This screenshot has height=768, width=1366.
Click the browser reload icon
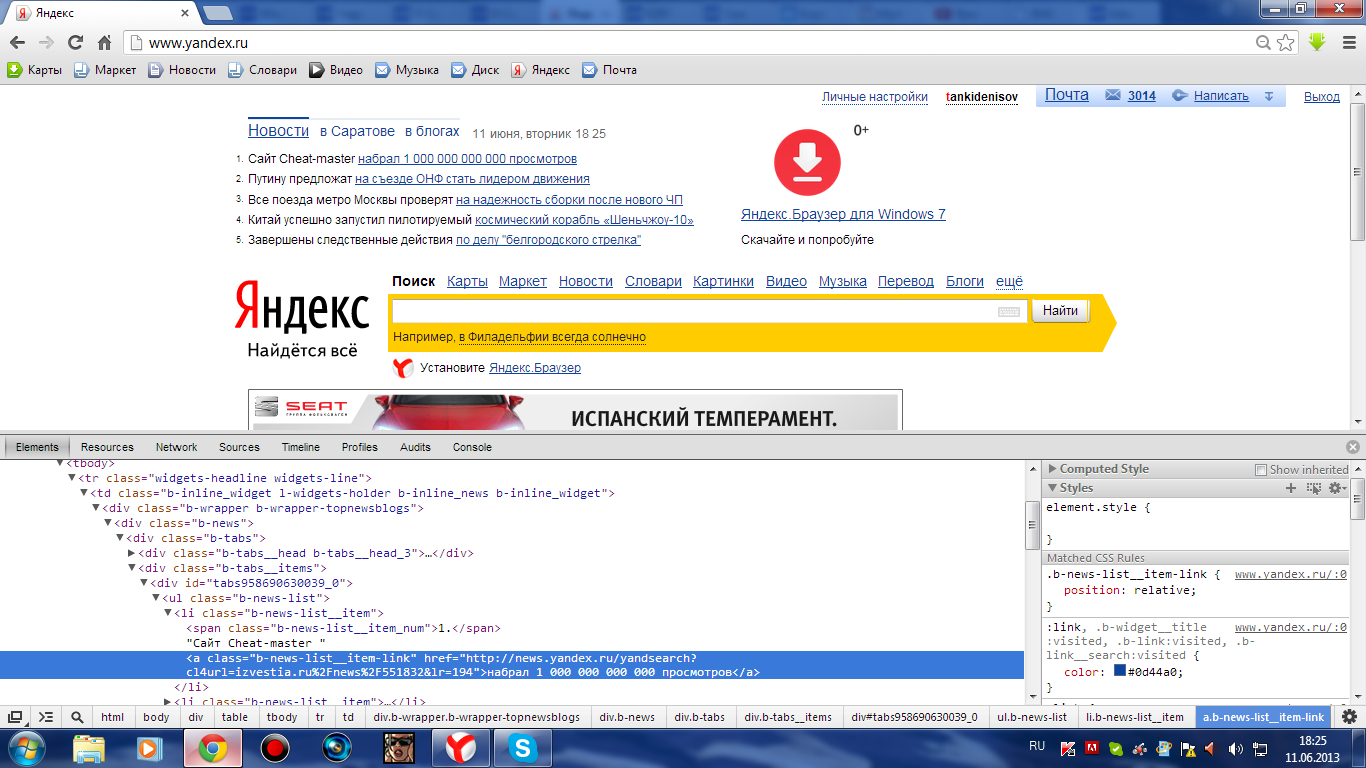(x=75, y=42)
